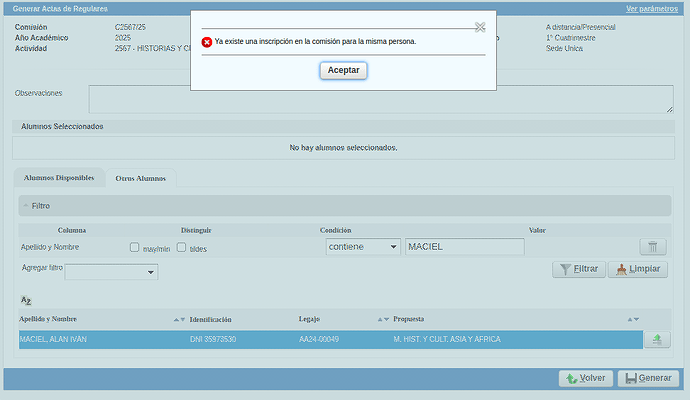Close the error dialog with X icon
Image resolution: width=690 pixels, height=400 pixels.
click(x=480, y=27)
